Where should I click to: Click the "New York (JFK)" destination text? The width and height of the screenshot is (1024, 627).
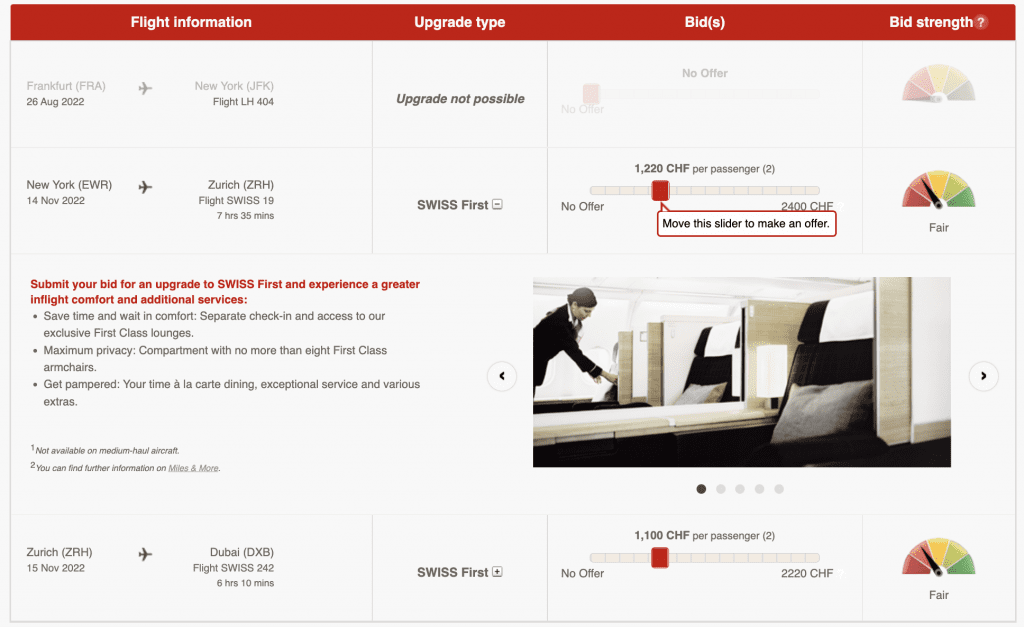234,86
